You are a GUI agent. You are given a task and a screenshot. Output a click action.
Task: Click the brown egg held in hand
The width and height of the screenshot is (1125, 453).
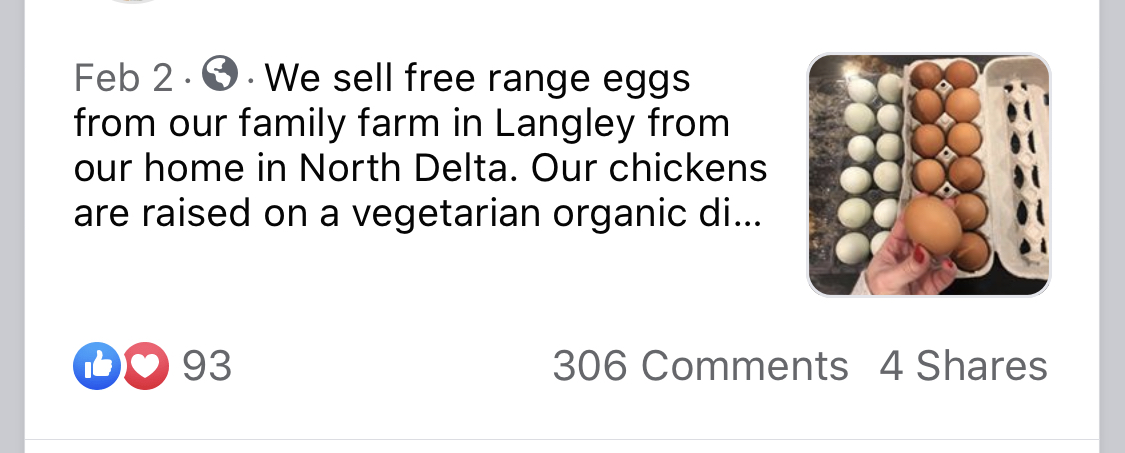(x=932, y=227)
